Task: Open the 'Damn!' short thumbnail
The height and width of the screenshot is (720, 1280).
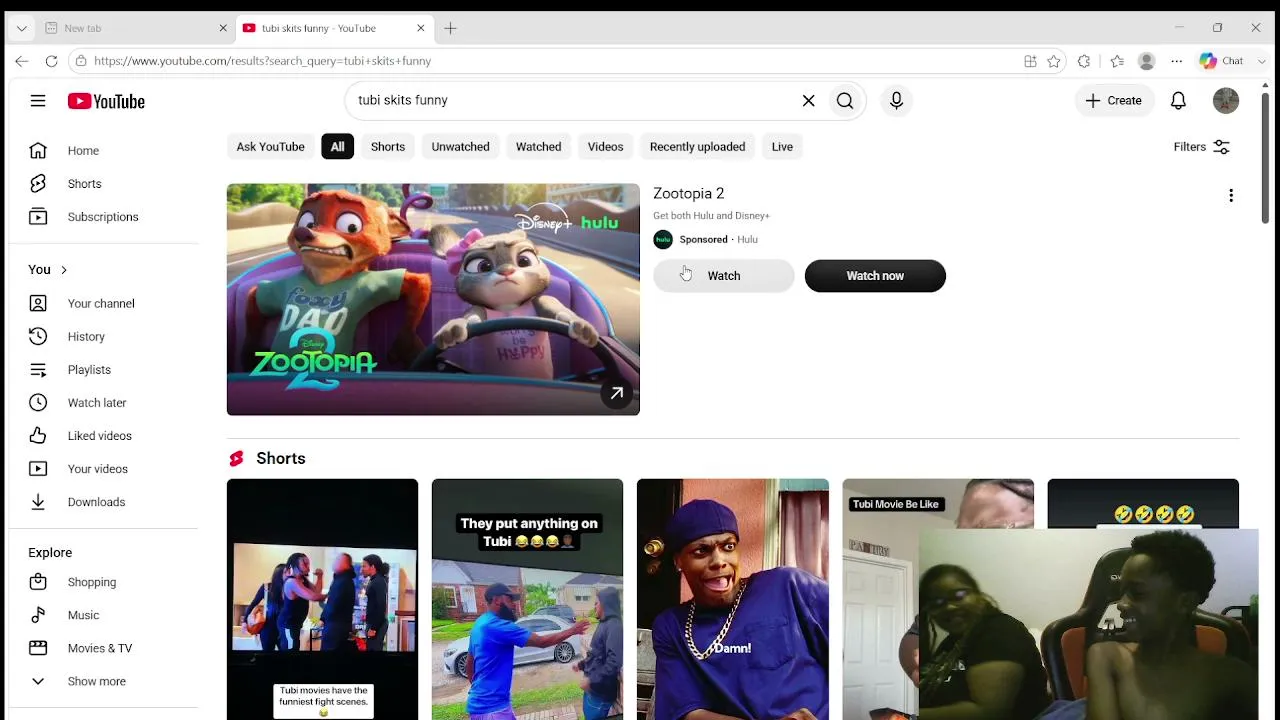Action: (733, 599)
